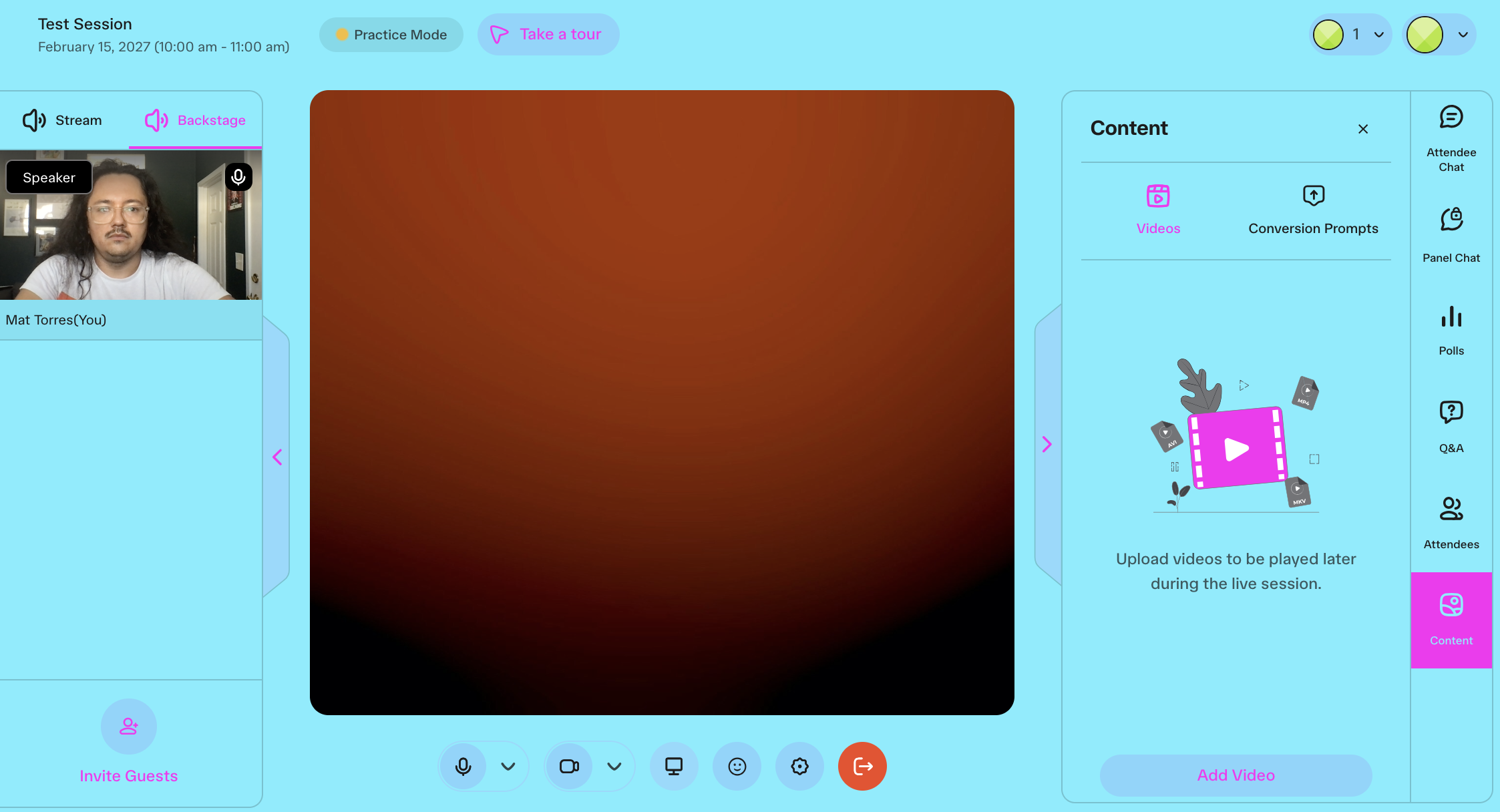This screenshot has width=1500, height=812.
Task: Toggle camera on or off
Action: pyautogui.click(x=569, y=766)
